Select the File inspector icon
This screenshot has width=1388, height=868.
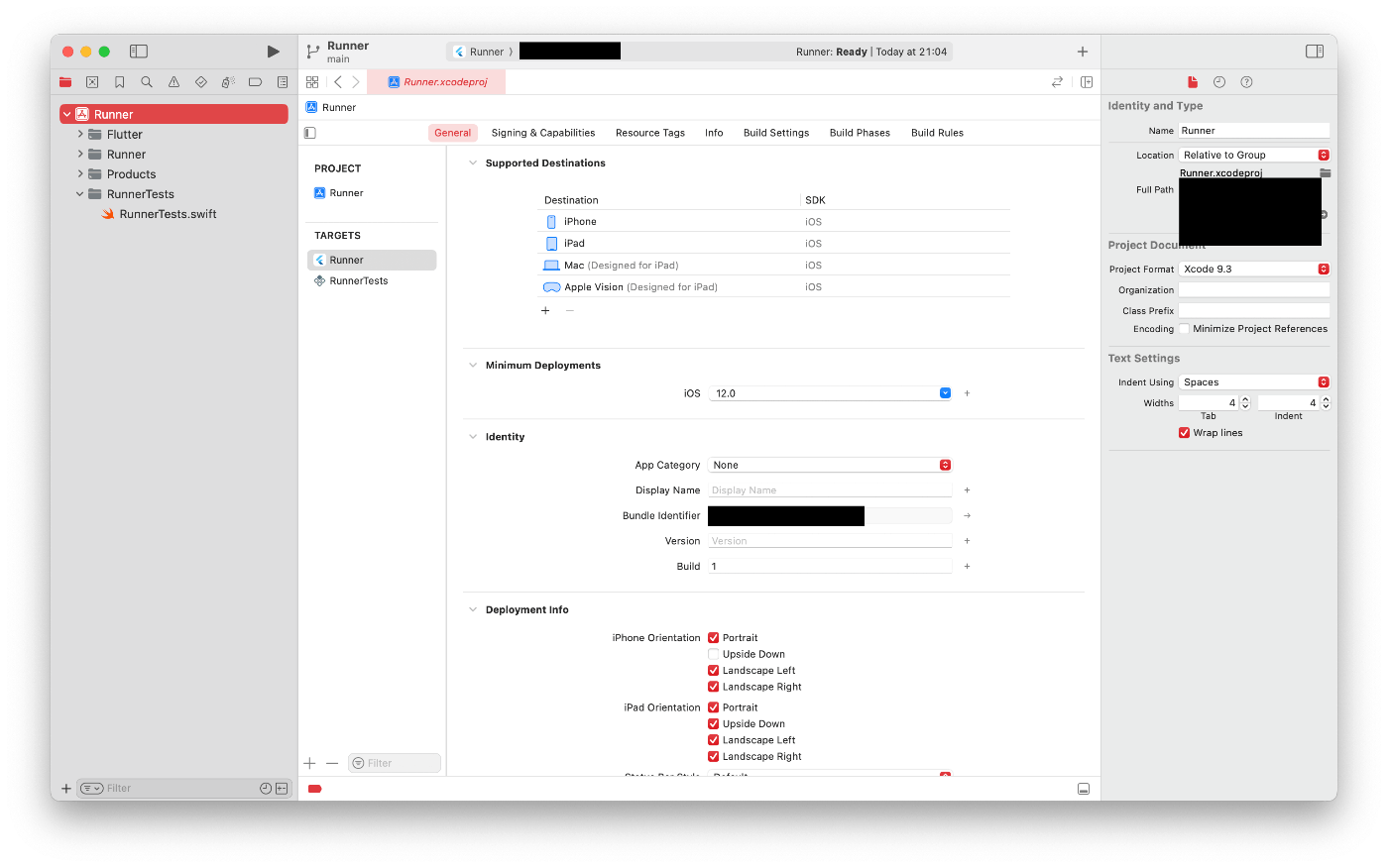(1193, 82)
